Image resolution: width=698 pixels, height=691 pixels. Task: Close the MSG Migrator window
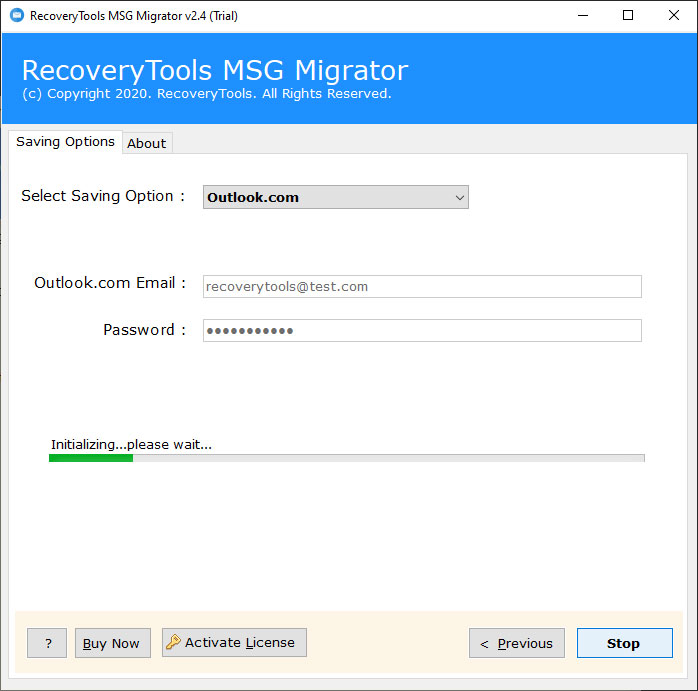tap(674, 16)
